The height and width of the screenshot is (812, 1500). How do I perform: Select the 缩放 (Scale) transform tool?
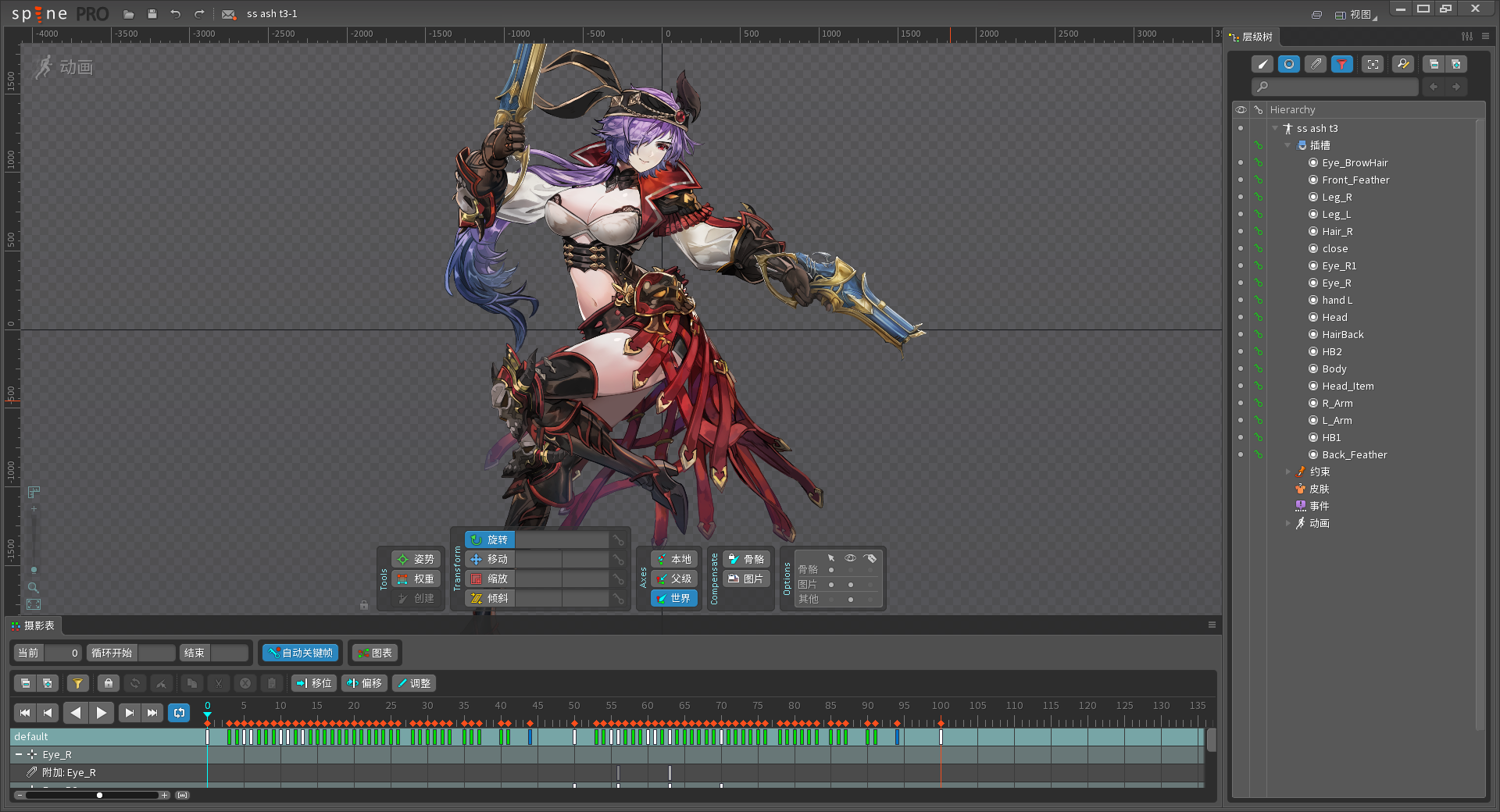click(x=490, y=579)
